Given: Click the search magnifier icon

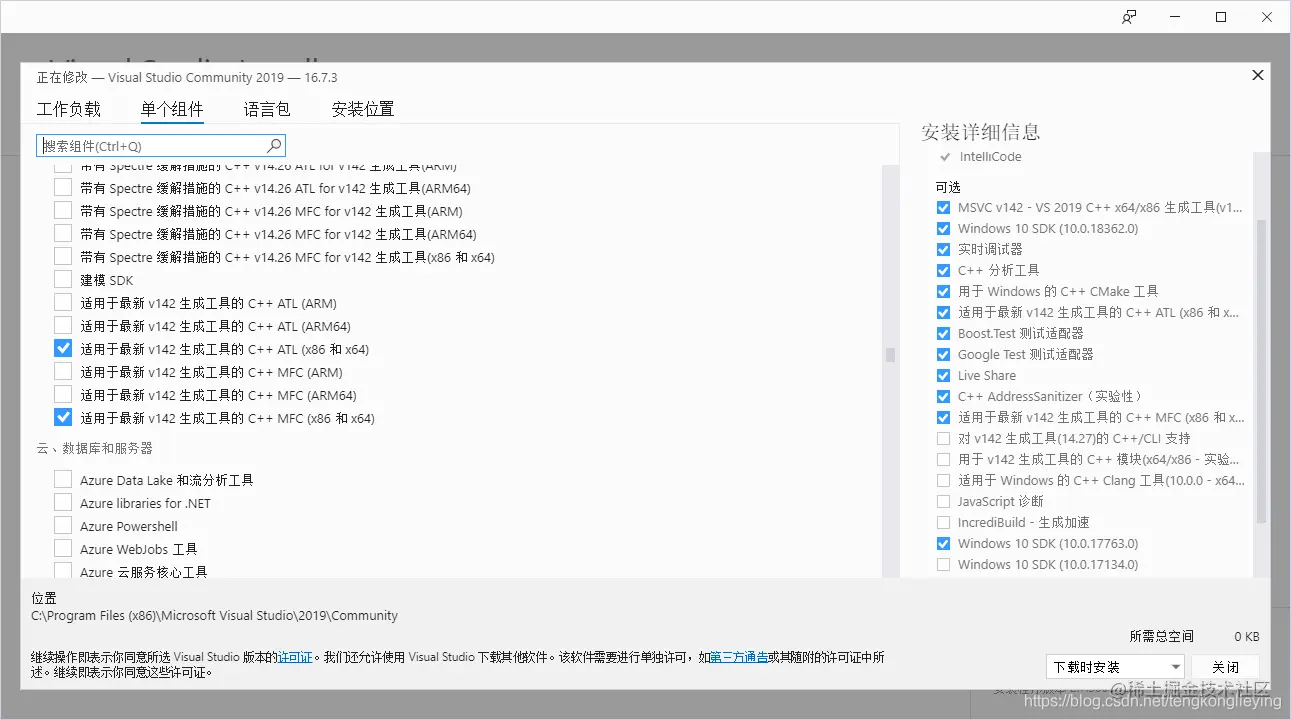Looking at the screenshot, I should pyautogui.click(x=275, y=146).
